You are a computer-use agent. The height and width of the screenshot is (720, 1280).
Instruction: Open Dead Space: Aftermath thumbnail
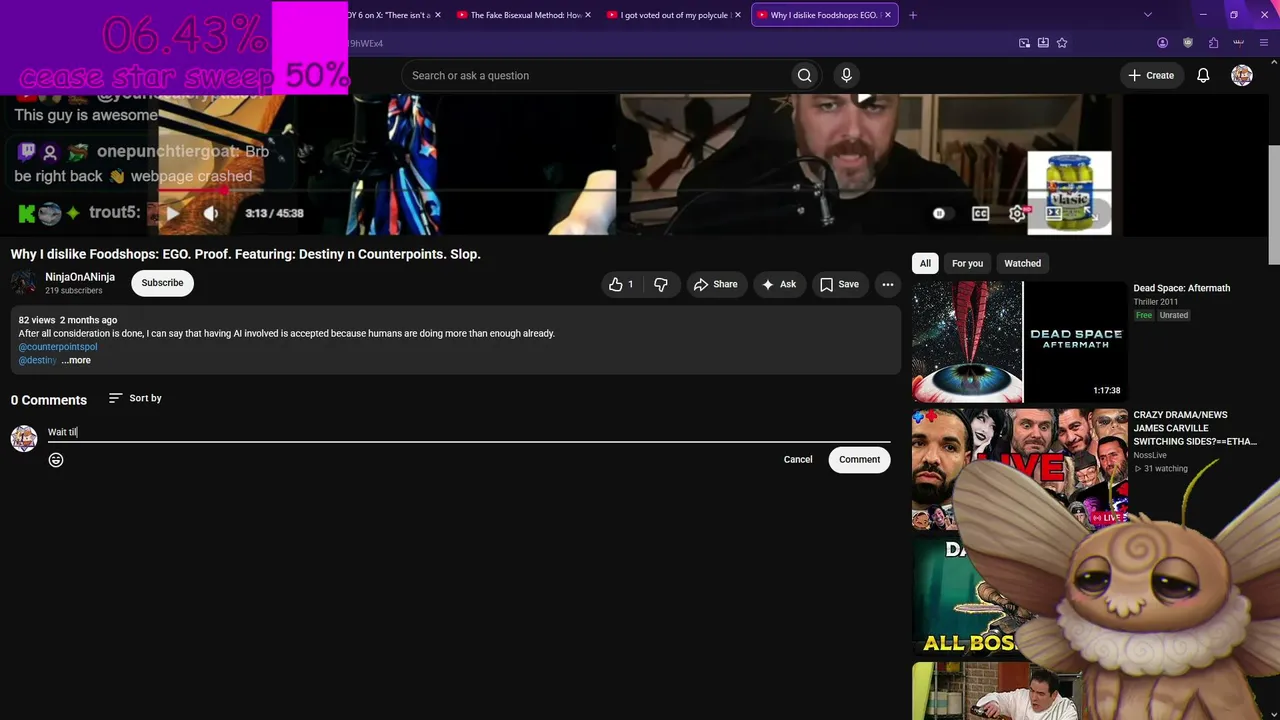[x=1019, y=341]
